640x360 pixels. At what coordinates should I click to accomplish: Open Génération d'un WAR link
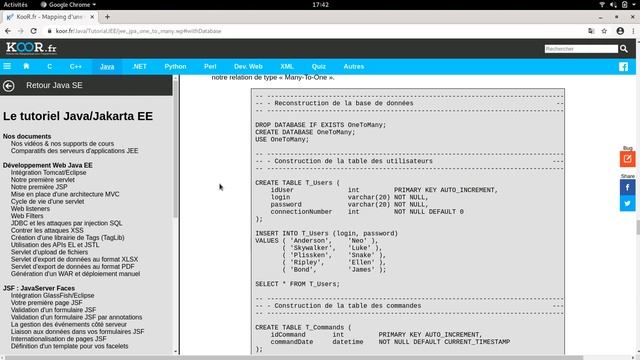point(76,274)
